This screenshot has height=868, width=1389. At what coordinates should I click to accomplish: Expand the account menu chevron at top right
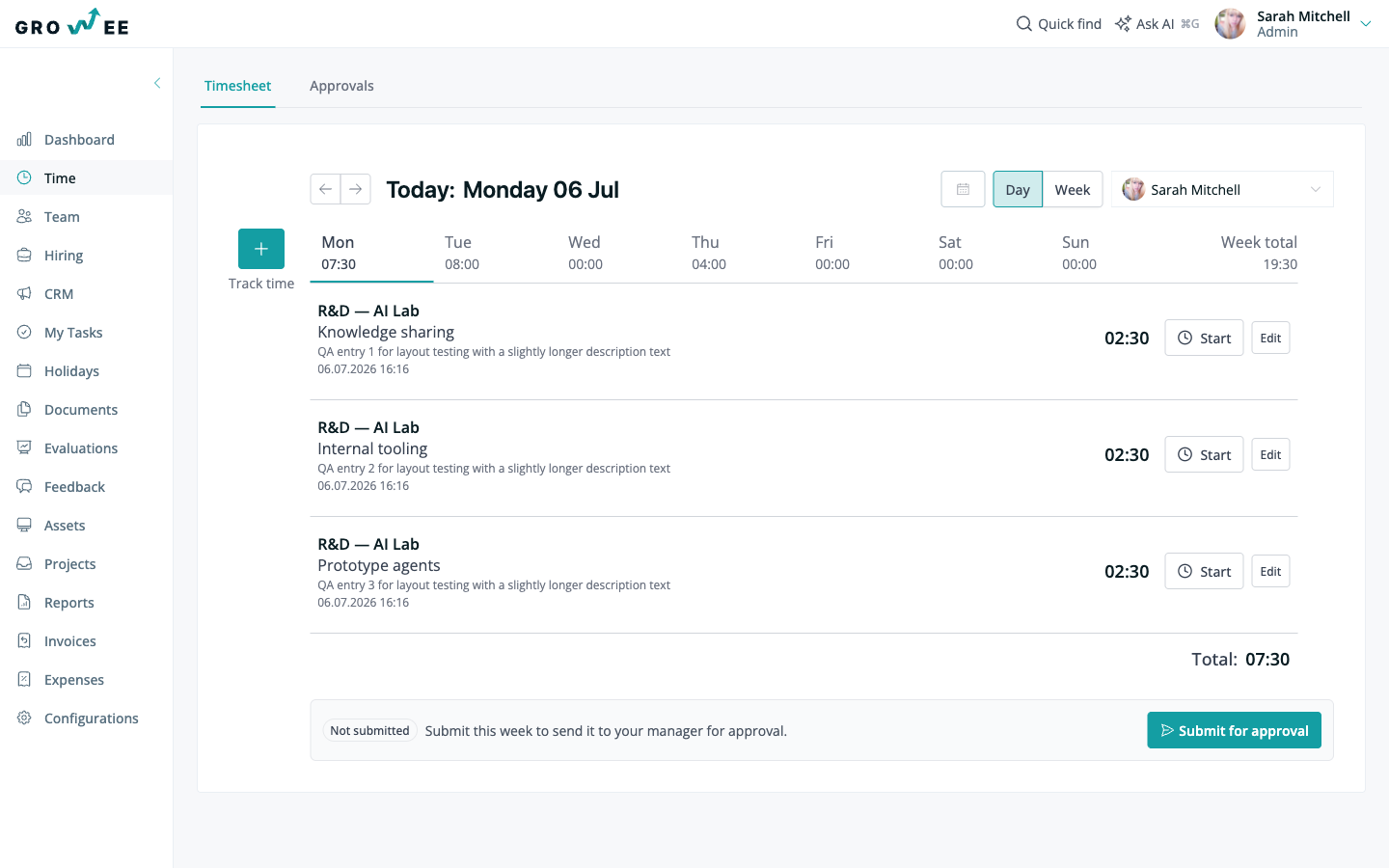pyautogui.click(x=1366, y=24)
